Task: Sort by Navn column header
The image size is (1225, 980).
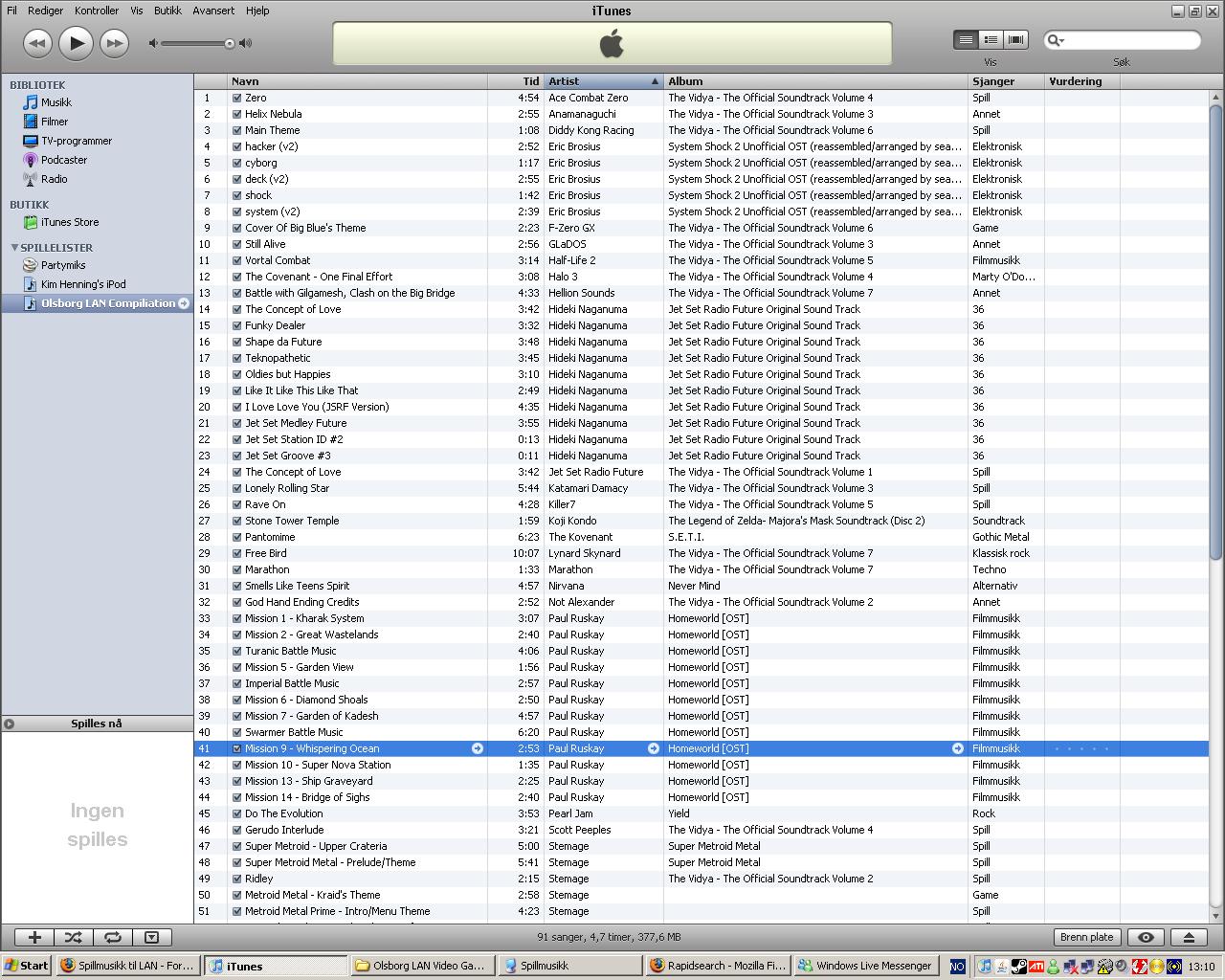Action: 358,81
